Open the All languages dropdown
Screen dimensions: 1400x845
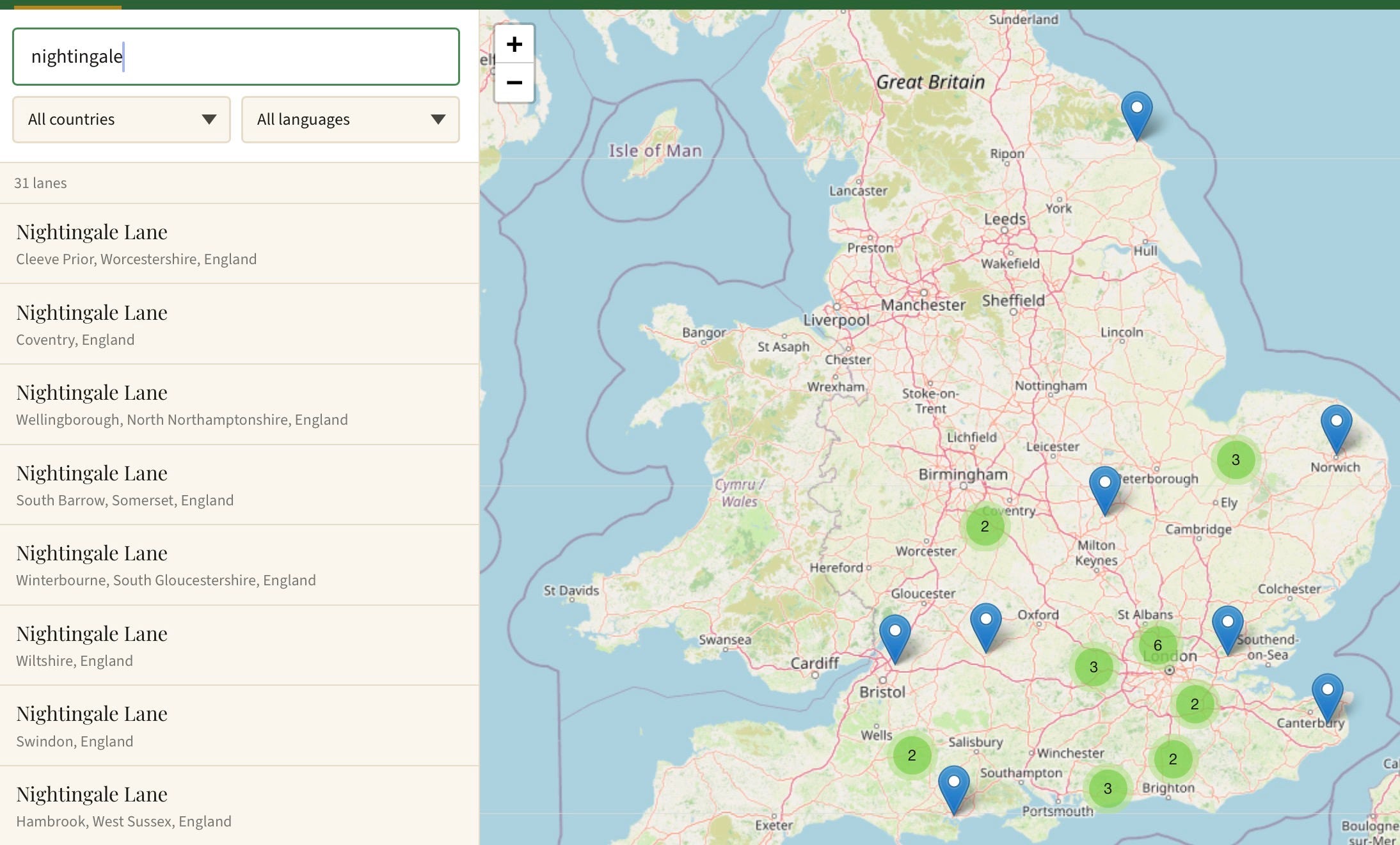(x=351, y=120)
